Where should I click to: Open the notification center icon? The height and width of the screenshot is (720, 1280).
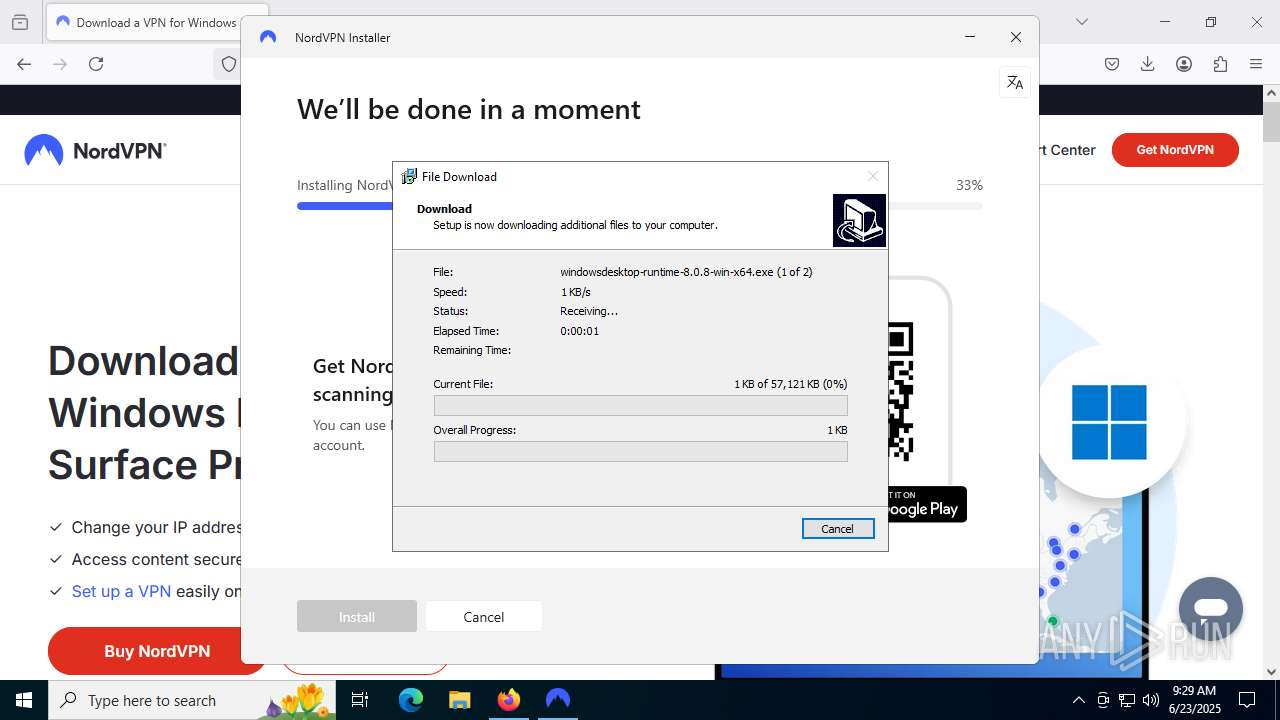1247,700
